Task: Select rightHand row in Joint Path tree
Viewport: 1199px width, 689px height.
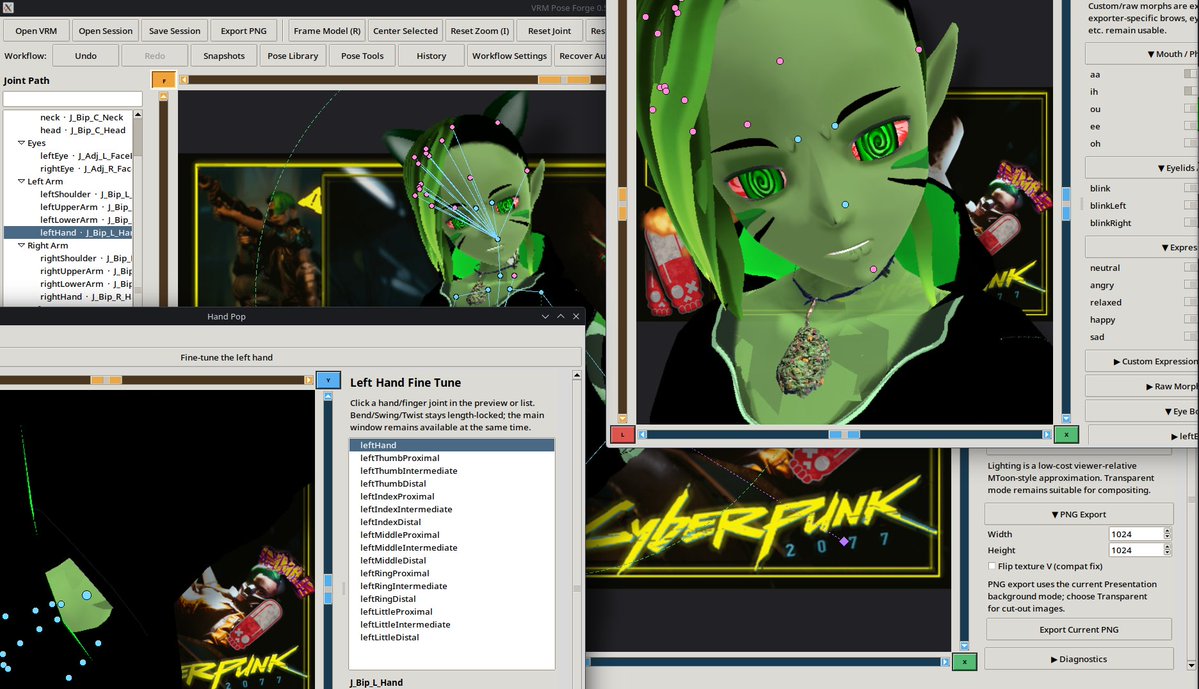Action: (x=69, y=297)
